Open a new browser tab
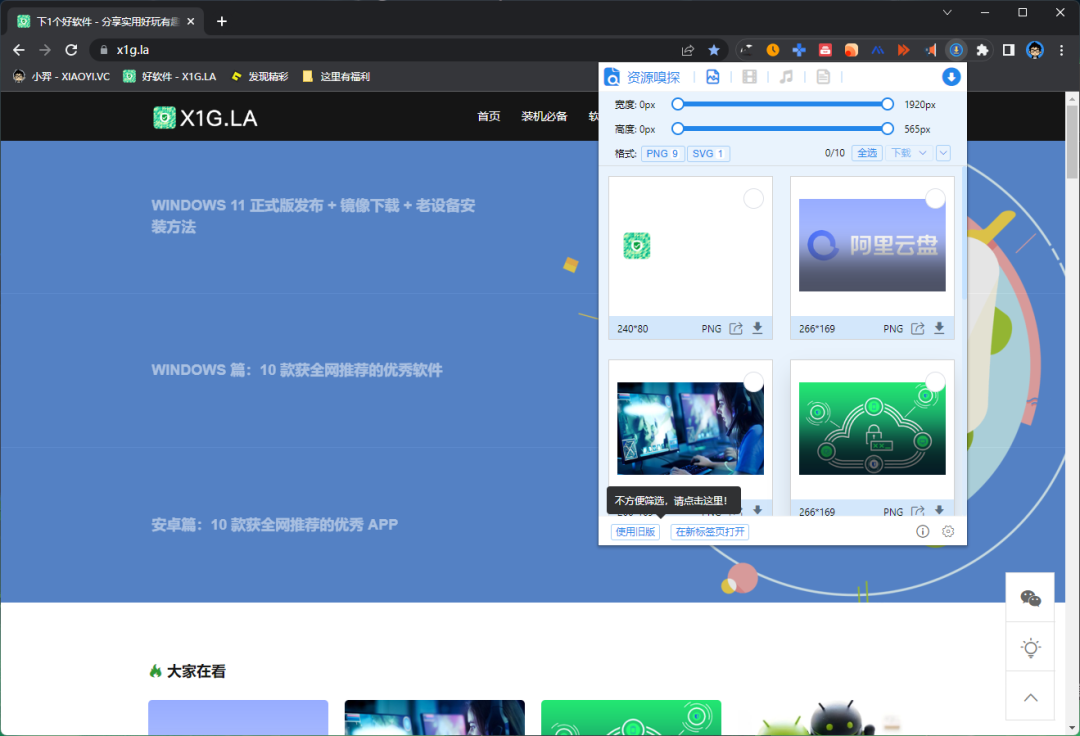This screenshot has height=736, width=1080. coord(222,21)
